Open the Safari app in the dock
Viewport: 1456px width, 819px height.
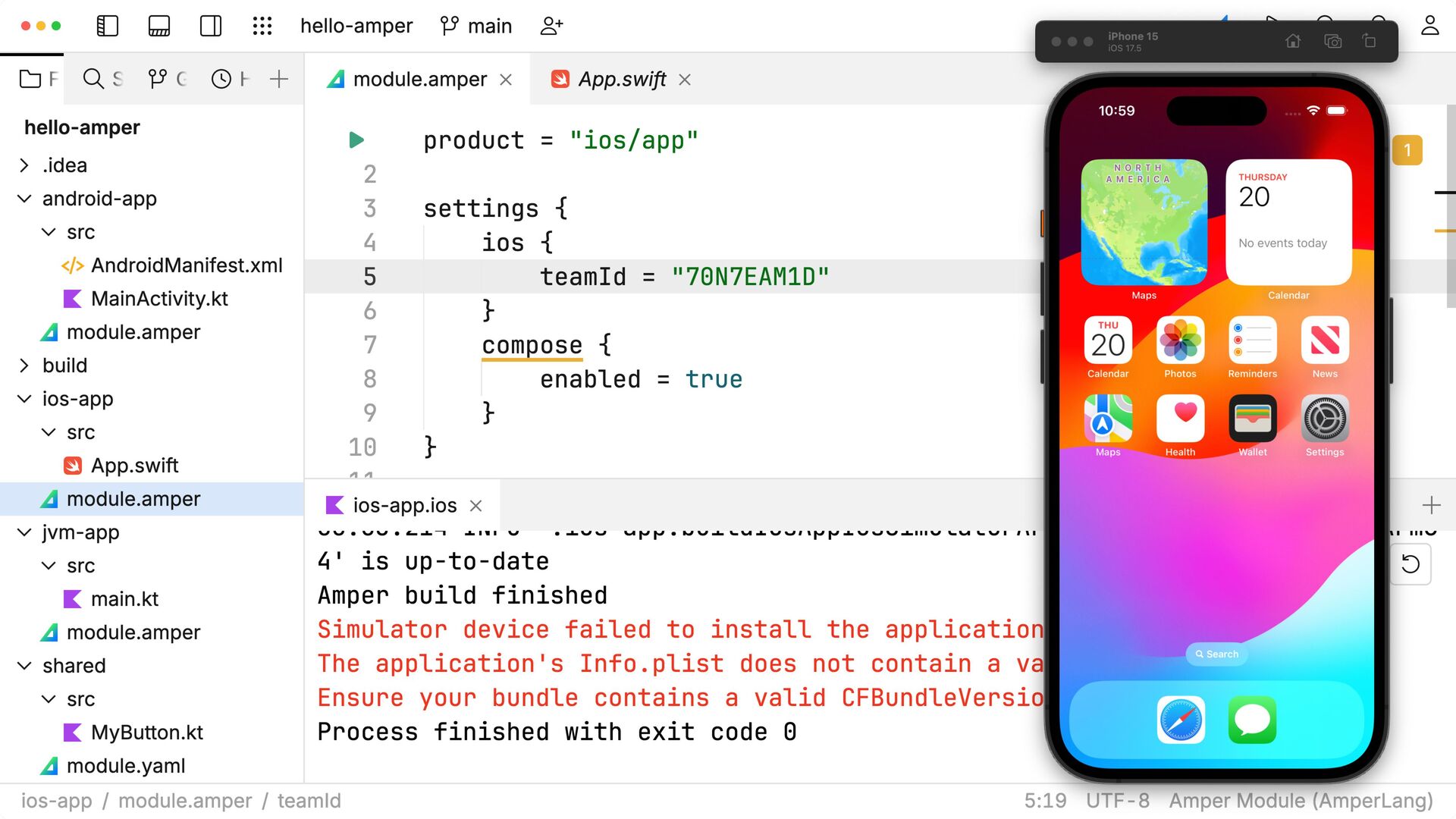[x=1181, y=720]
